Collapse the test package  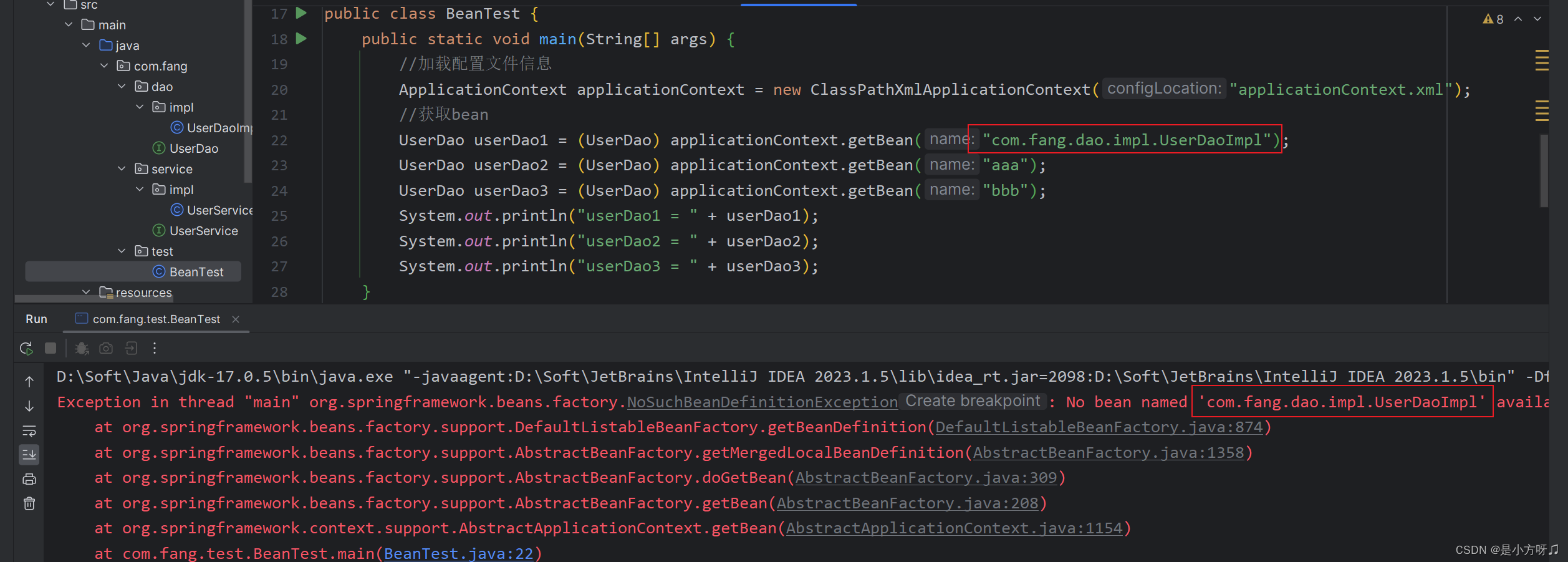[122, 251]
